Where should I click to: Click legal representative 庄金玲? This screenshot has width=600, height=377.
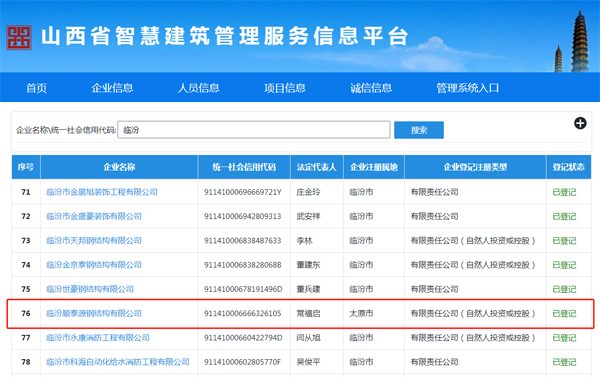(x=308, y=192)
